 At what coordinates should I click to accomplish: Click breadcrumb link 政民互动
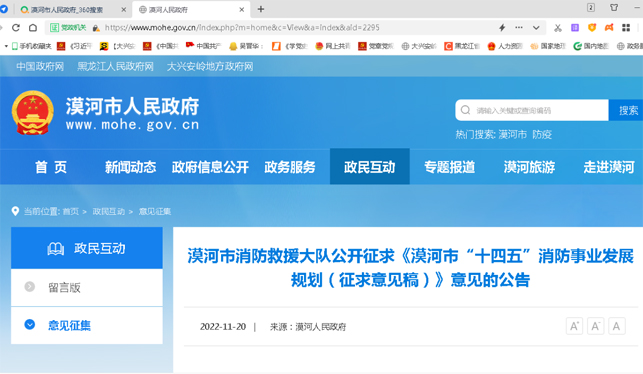[x=108, y=212]
